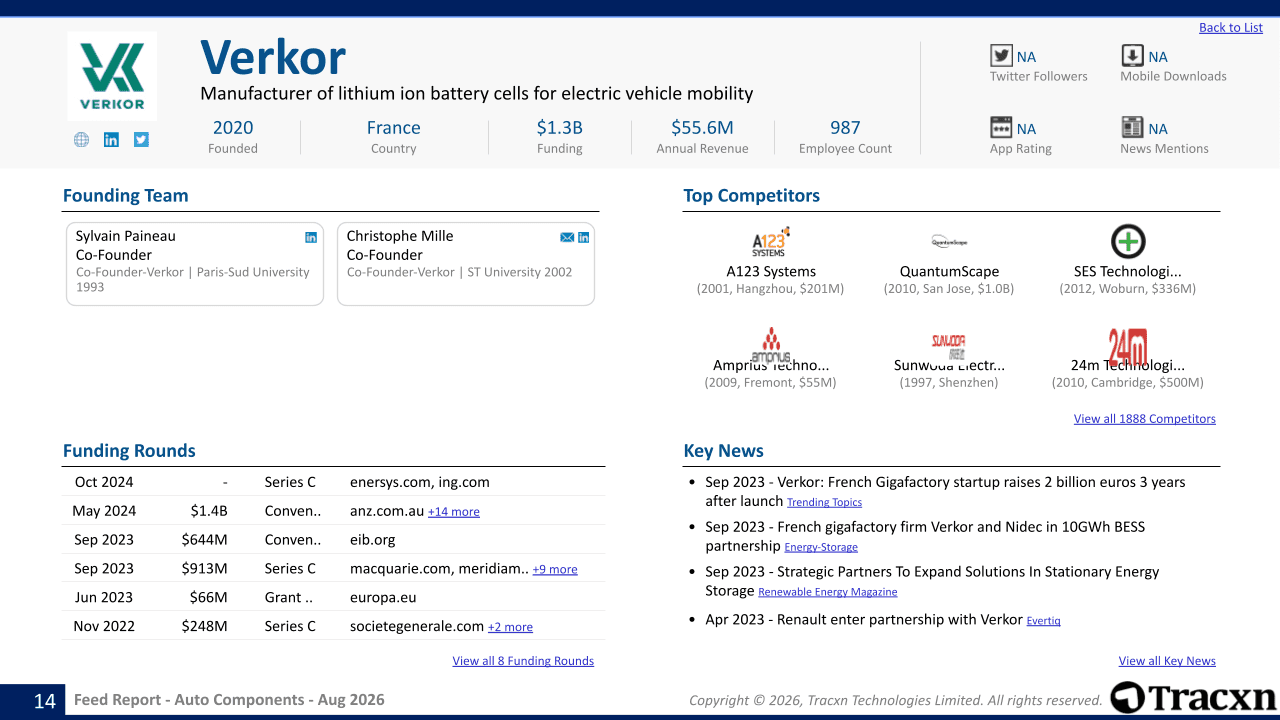Click the "SES Technologi..." competitor name

[x=1128, y=271]
